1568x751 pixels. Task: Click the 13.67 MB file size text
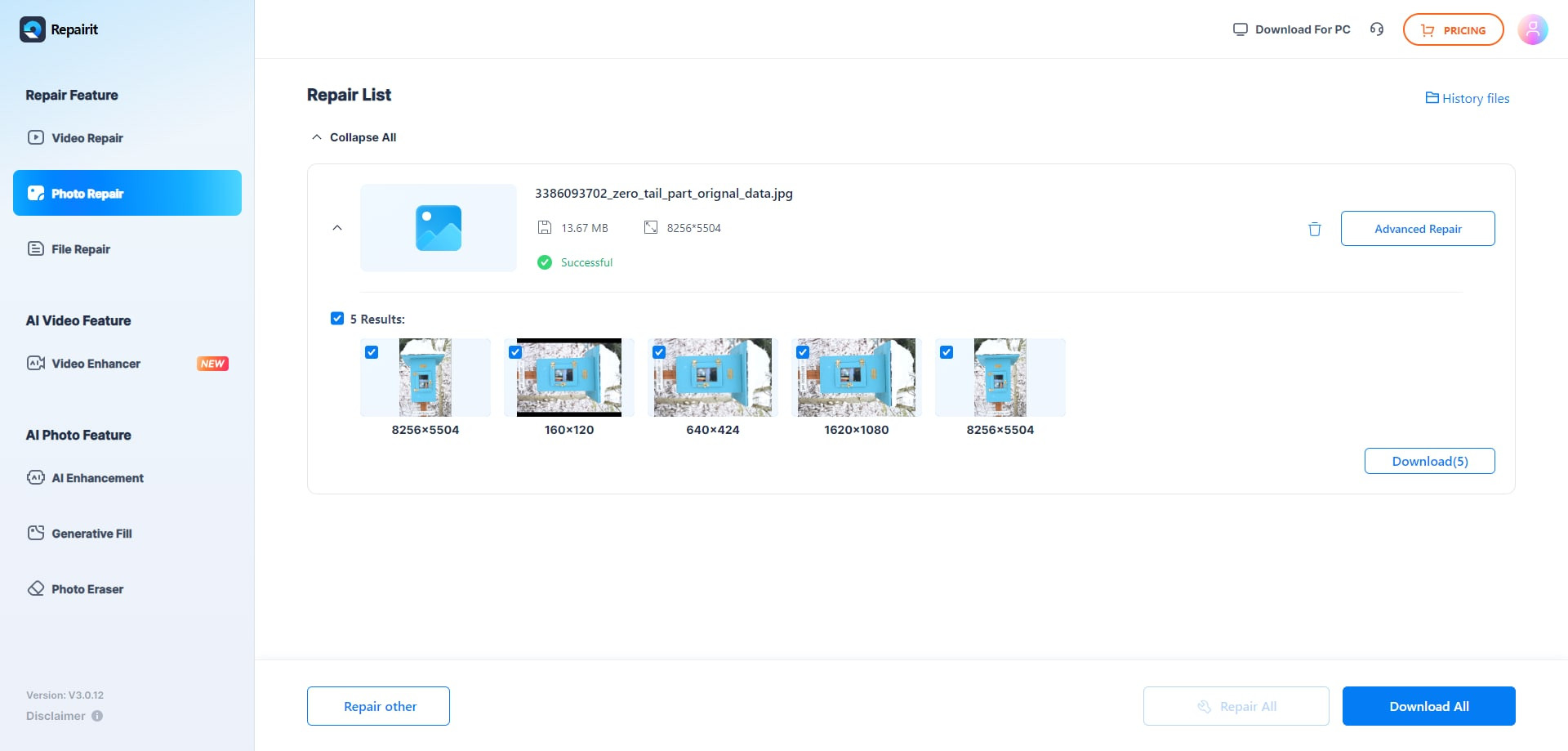pos(585,228)
